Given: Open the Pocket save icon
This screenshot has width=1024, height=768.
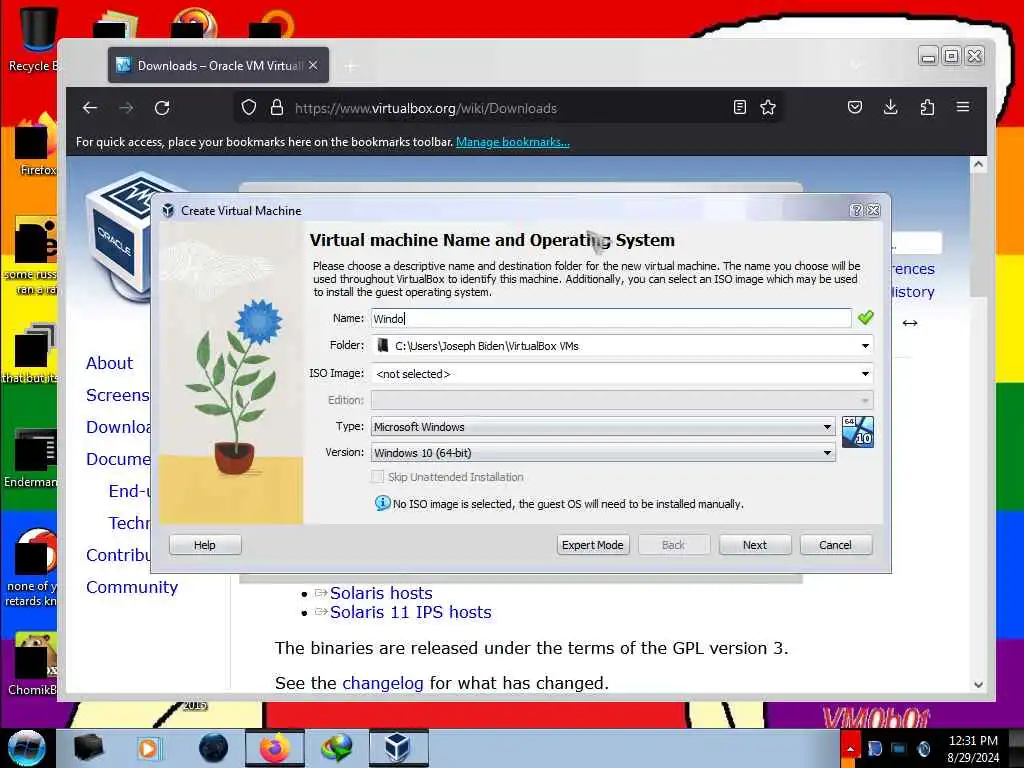Looking at the screenshot, I should pos(854,108).
